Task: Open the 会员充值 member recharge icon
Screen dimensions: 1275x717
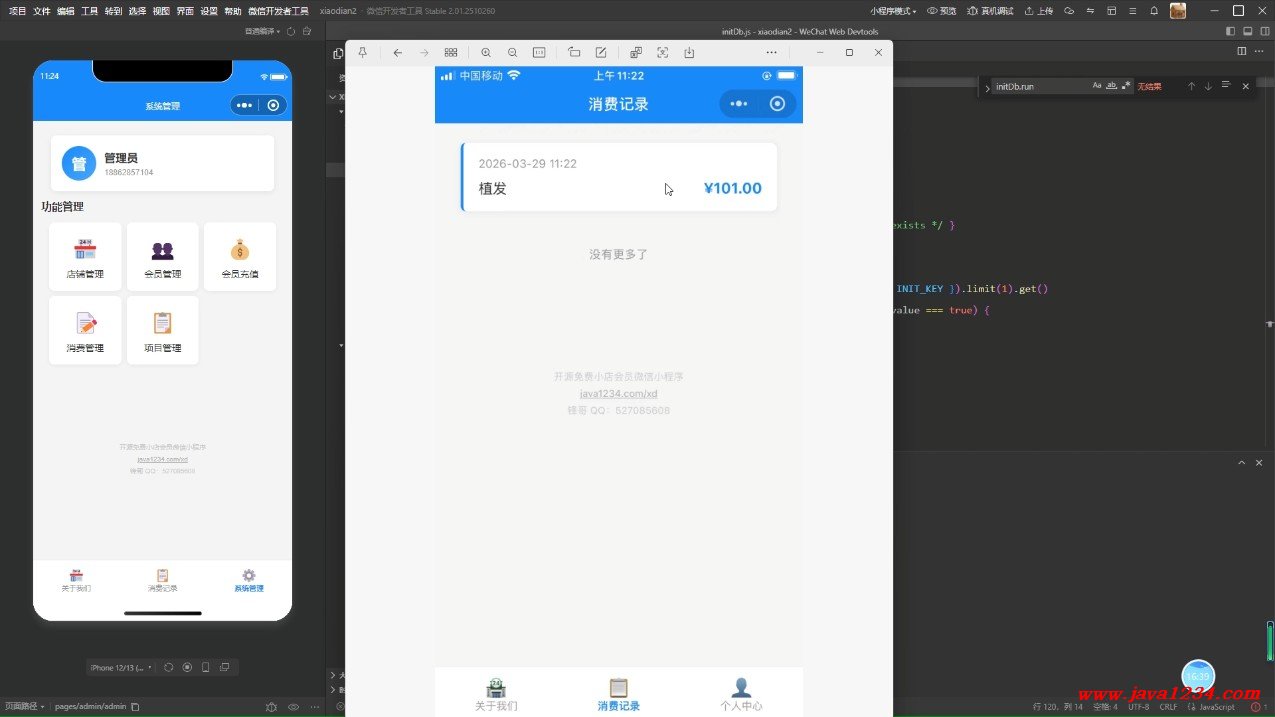Action: pyautogui.click(x=239, y=256)
